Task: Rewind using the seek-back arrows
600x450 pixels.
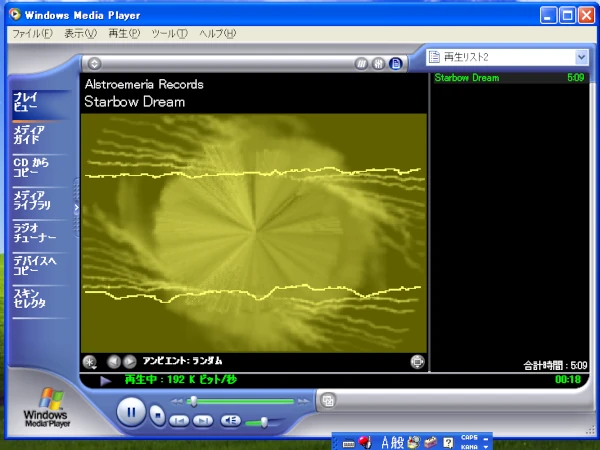Action: click(176, 401)
